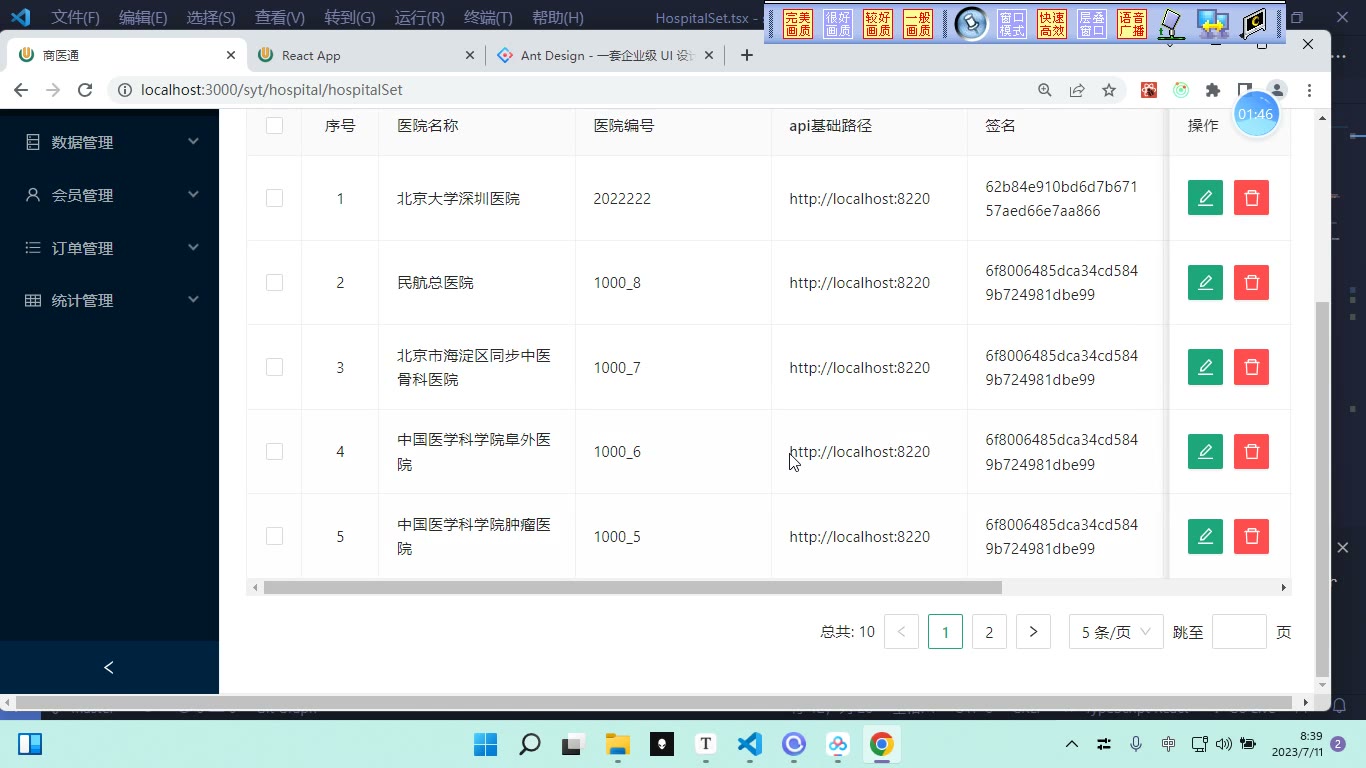The height and width of the screenshot is (768, 1366).
Task: Share this page via address bar icon
Action: click(x=1077, y=90)
